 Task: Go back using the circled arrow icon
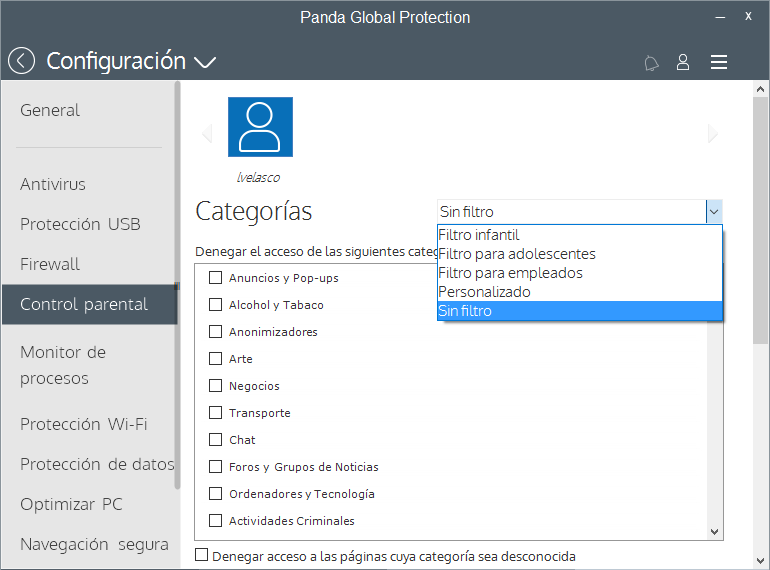click(x=21, y=61)
